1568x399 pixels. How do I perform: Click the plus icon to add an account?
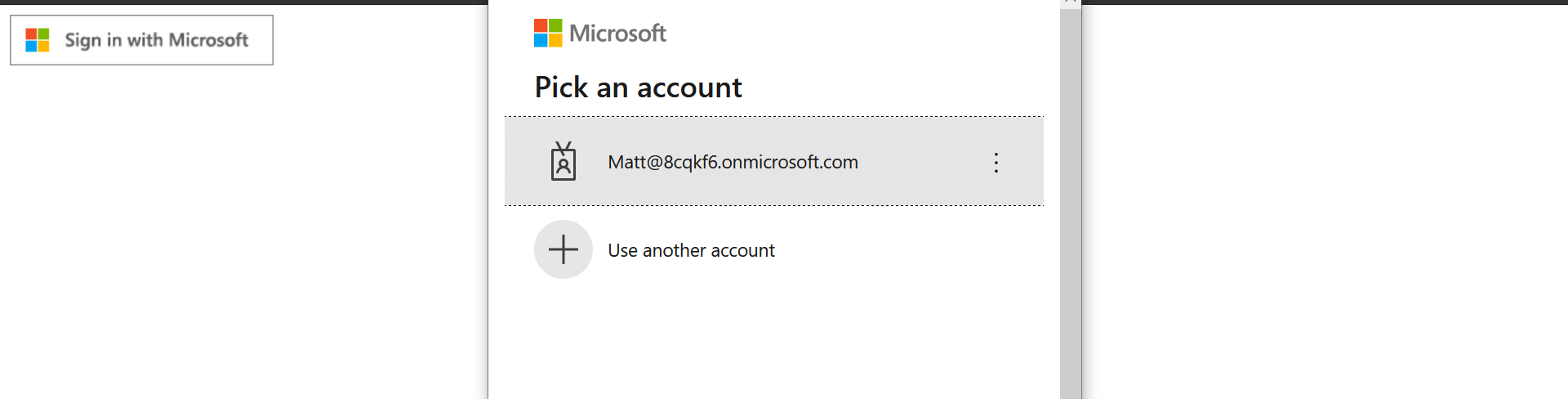[x=563, y=249]
